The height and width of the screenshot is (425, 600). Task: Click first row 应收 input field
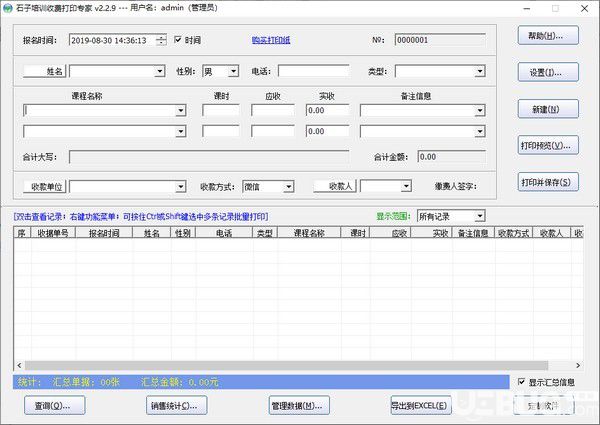pos(273,111)
